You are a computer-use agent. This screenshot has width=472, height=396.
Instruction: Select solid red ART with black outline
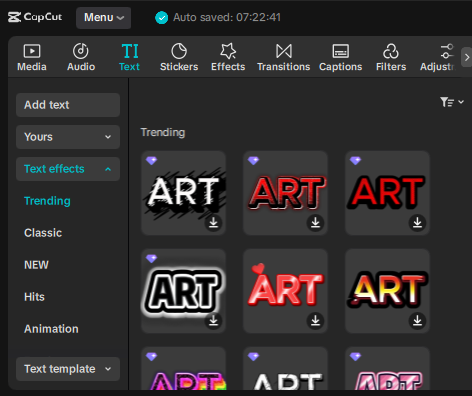[387, 193]
